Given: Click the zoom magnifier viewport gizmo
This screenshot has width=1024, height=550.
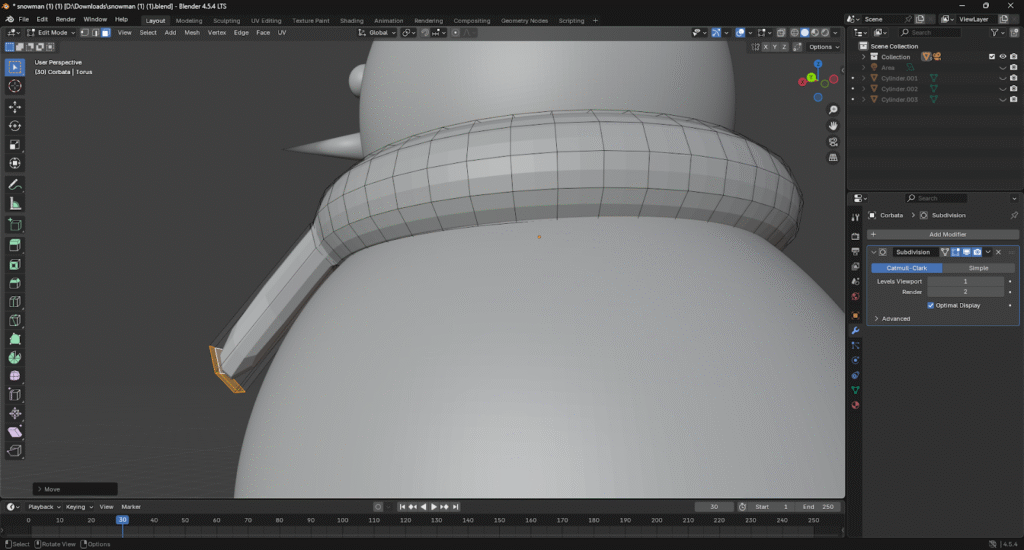Looking at the screenshot, I should coord(833,109).
